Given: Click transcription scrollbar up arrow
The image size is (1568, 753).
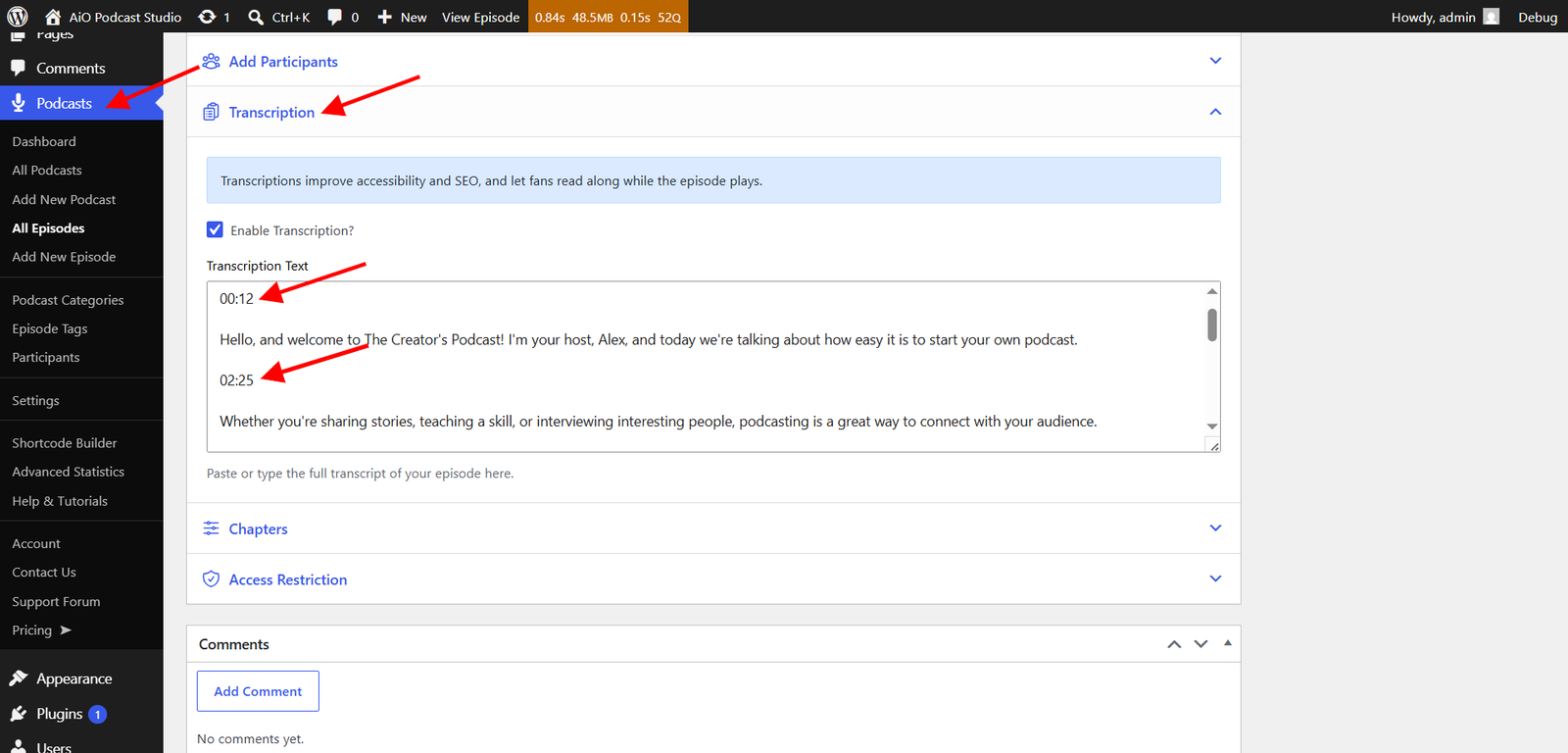Looking at the screenshot, I should pyautogui.click(x=1212, y=291).
